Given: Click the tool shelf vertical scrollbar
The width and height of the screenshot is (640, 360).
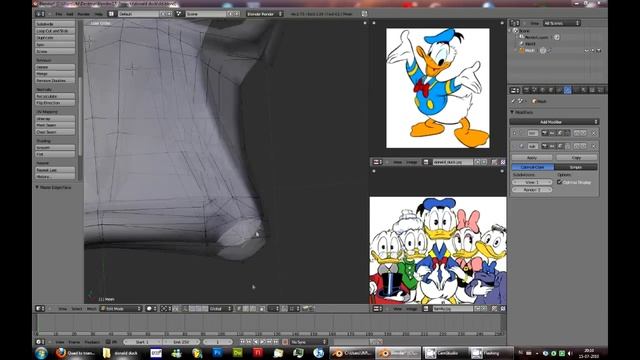Looking at the screenshot, I should [x=80, y=116].
